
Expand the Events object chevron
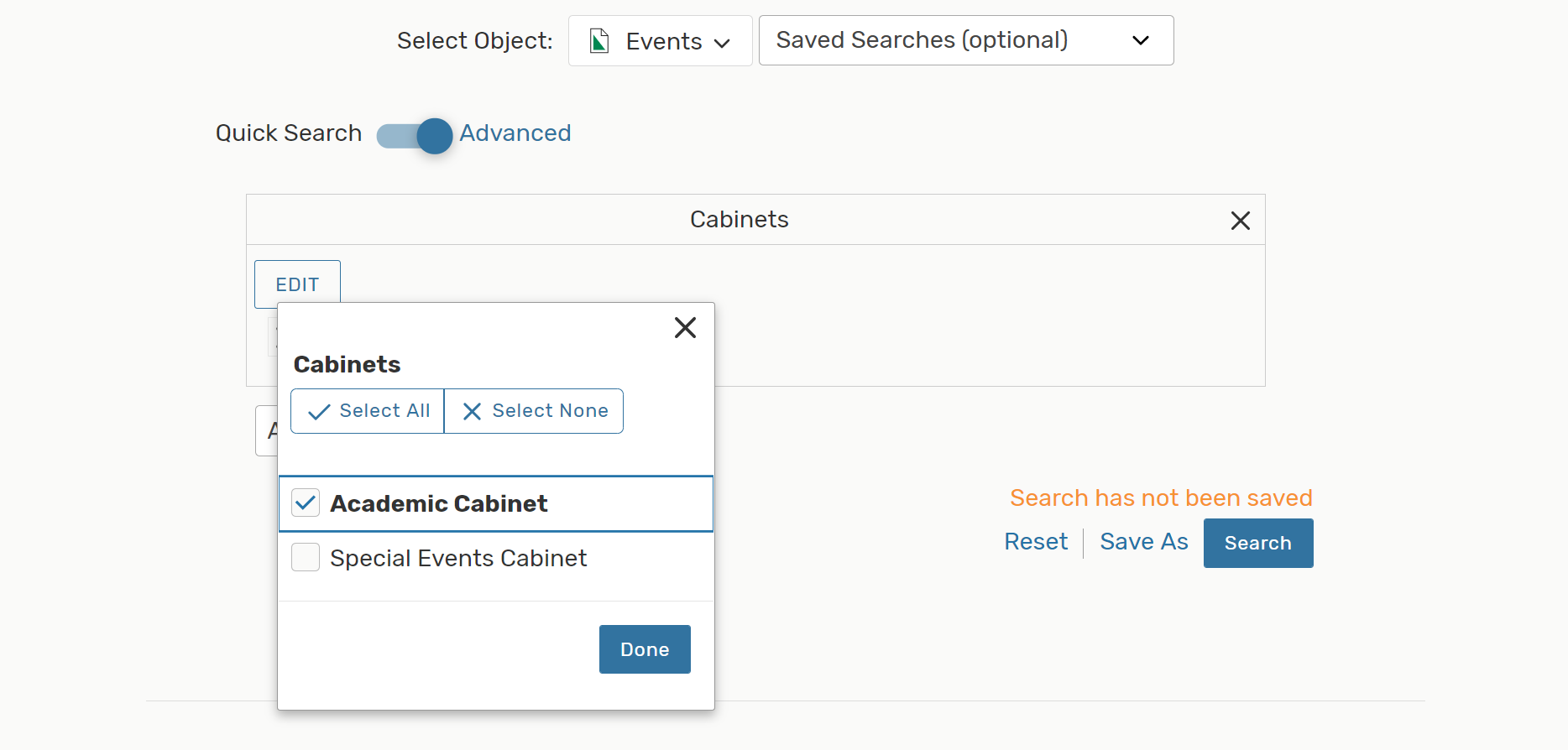pyautogui.click(x=722, y=43)
